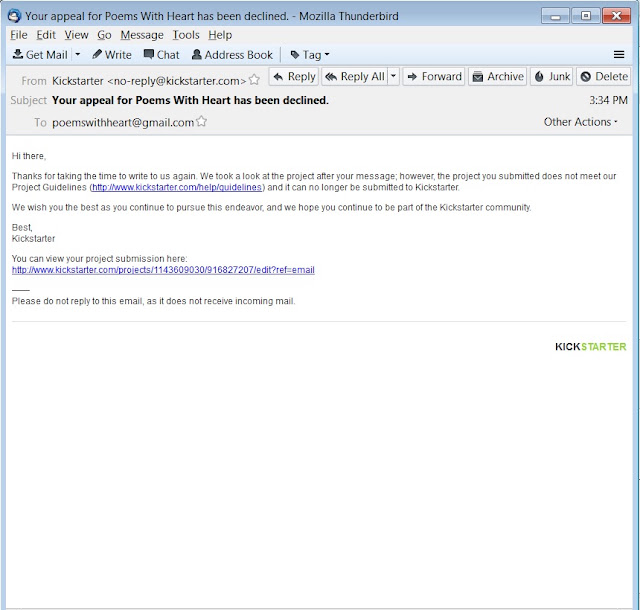Open the Get Mail dropdown arrow
This screenshot has width=640, height=610.
point(78,54)
